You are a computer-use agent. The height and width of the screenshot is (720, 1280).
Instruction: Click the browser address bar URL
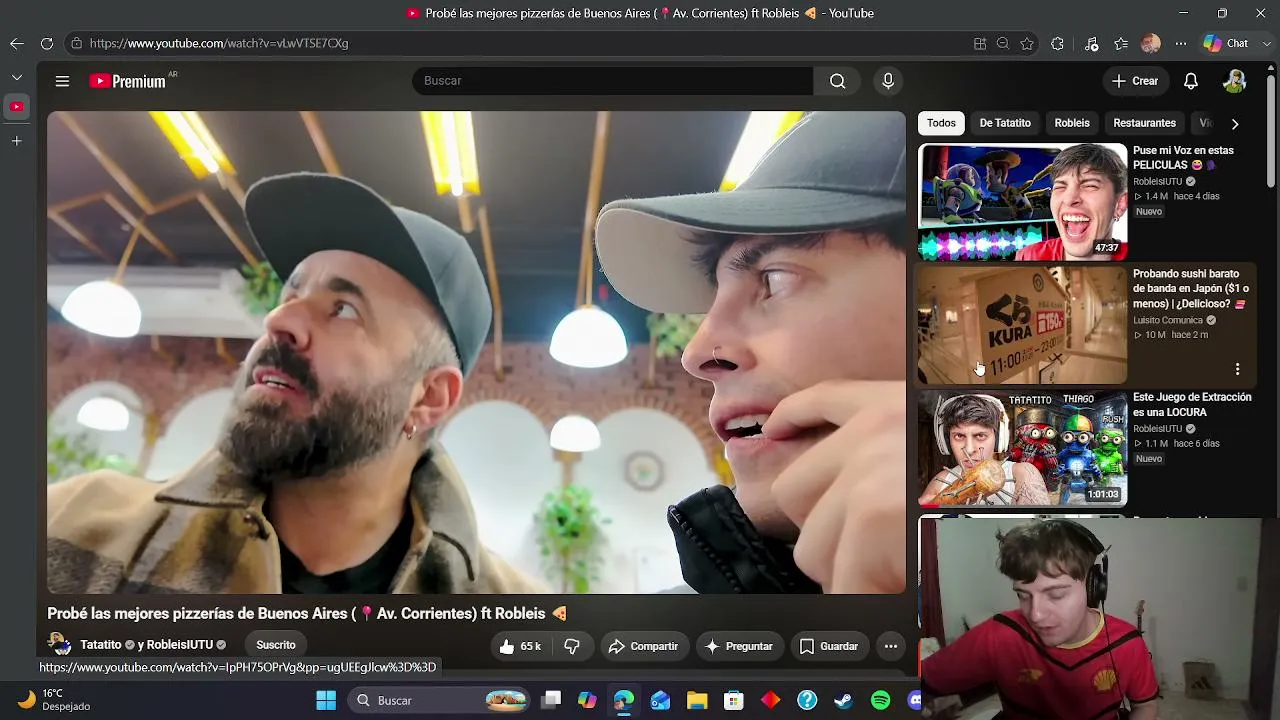point(219,43)
